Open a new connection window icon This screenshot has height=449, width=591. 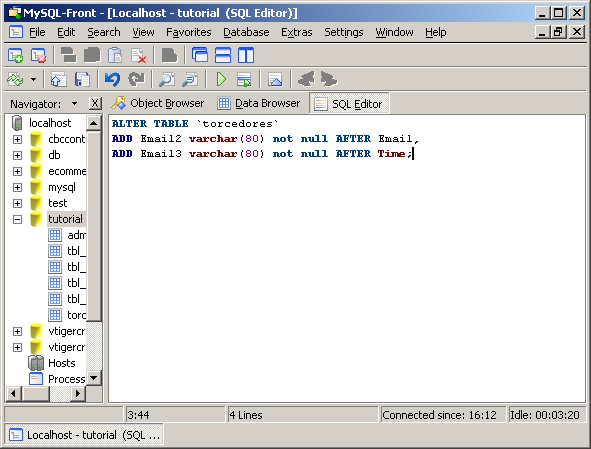click(15, 55)
